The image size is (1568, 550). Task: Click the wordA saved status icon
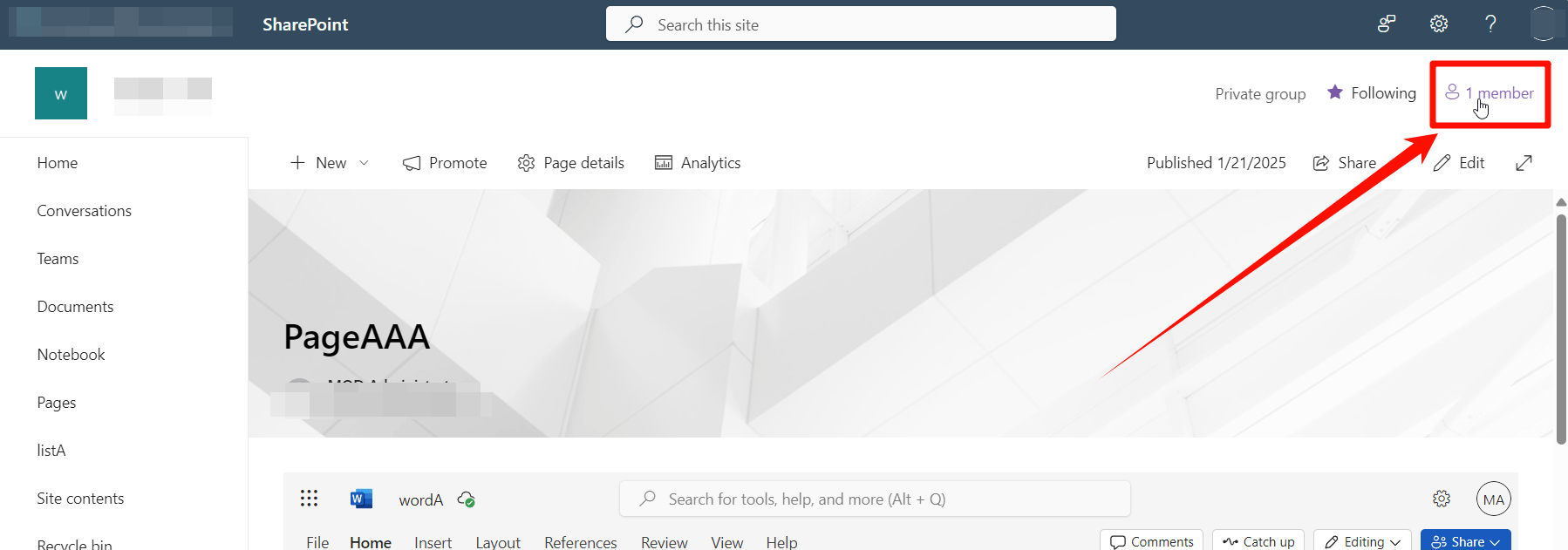pyautogui.click(x=467, y=499)
